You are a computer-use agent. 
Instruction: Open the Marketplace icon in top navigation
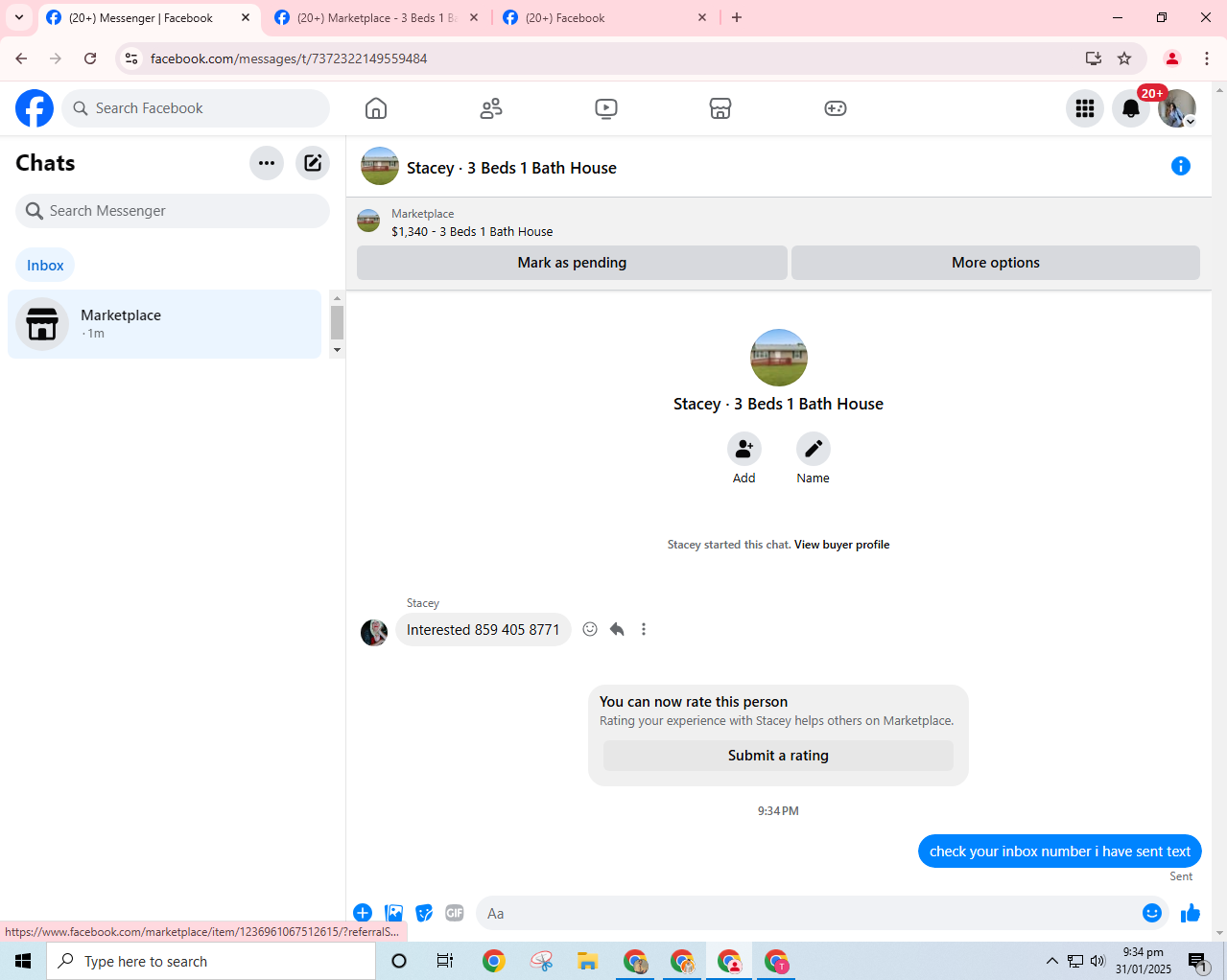[720, 108]
